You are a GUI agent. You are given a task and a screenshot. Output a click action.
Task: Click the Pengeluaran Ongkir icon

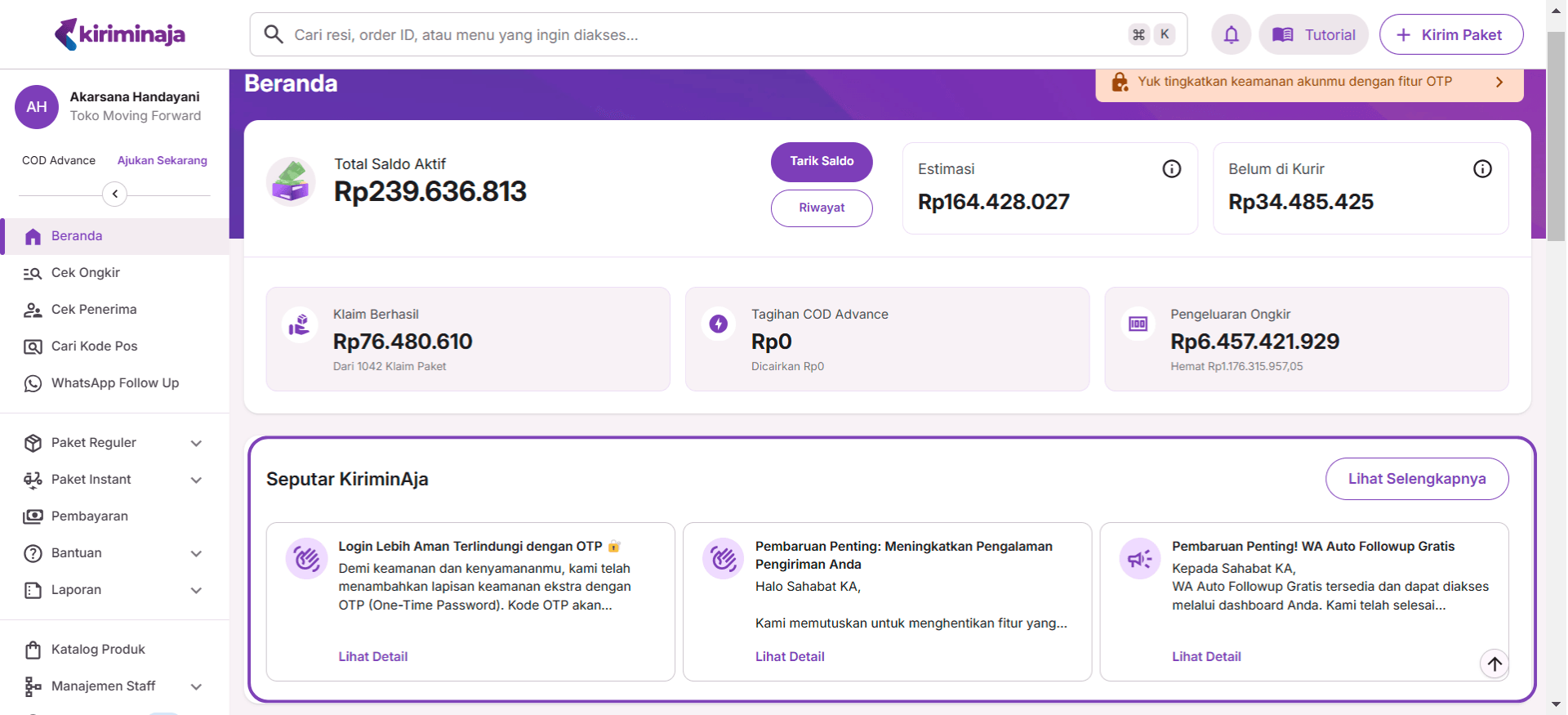coord(1138,324)
